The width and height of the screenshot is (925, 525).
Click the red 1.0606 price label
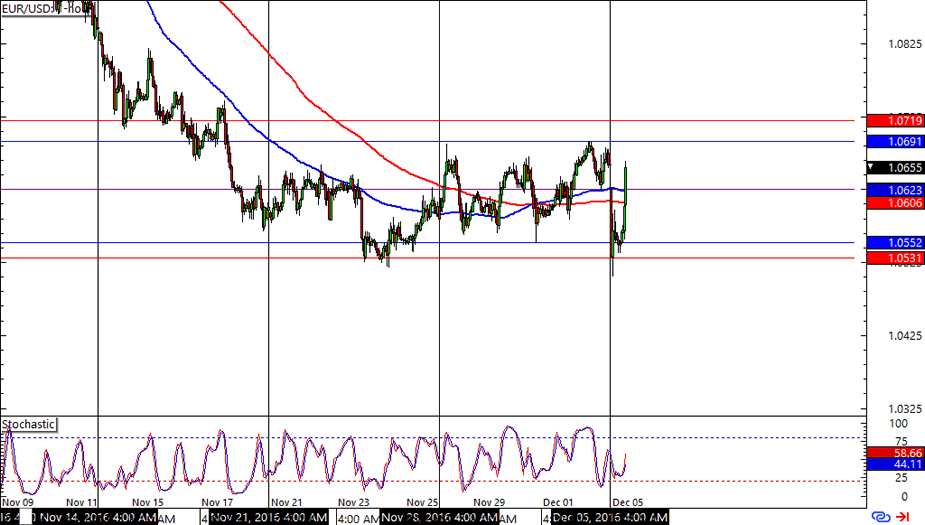click(x=896, y=203)
